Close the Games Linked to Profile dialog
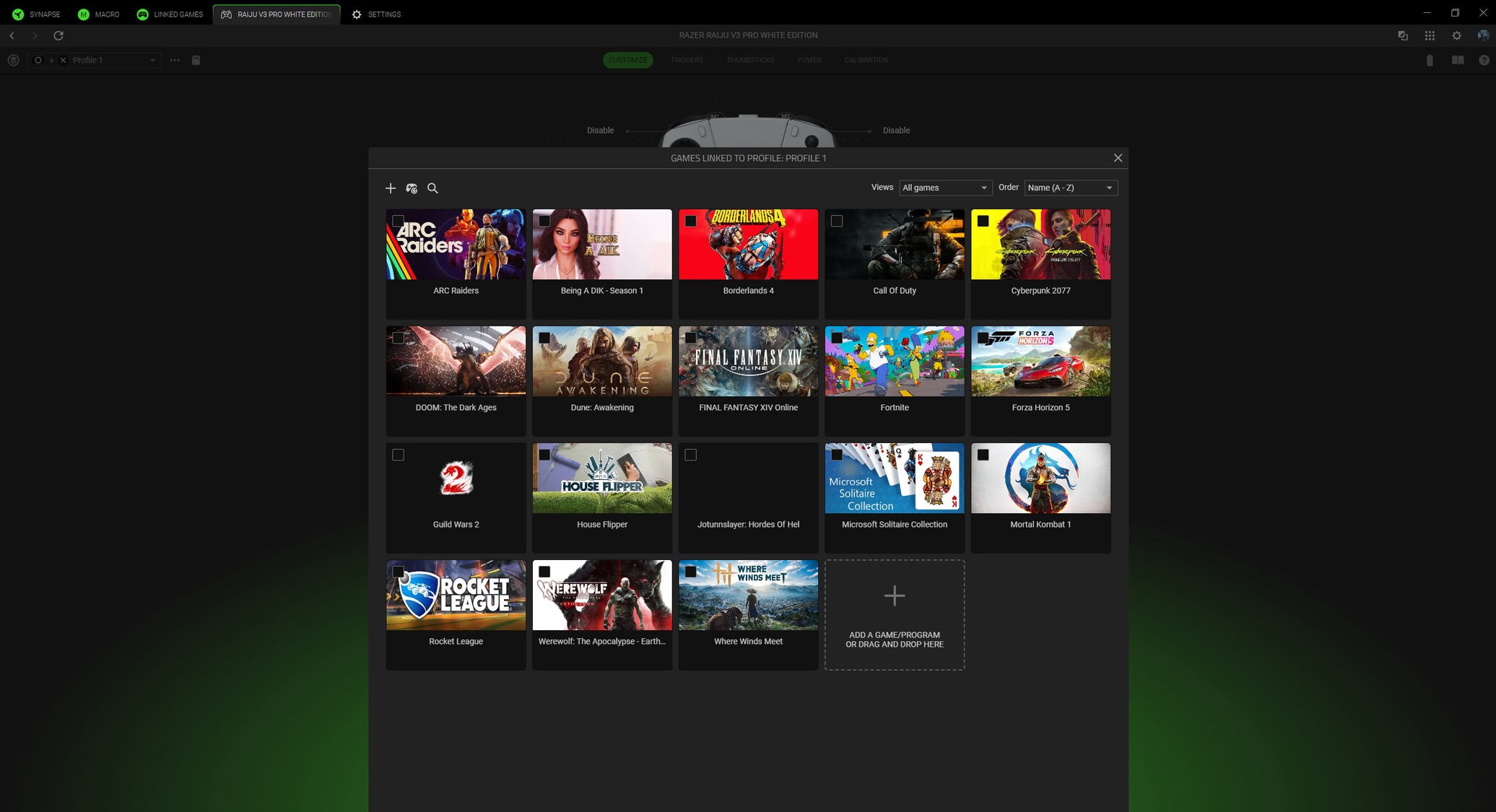1496x812 pixels. [x=1118, y=158]
